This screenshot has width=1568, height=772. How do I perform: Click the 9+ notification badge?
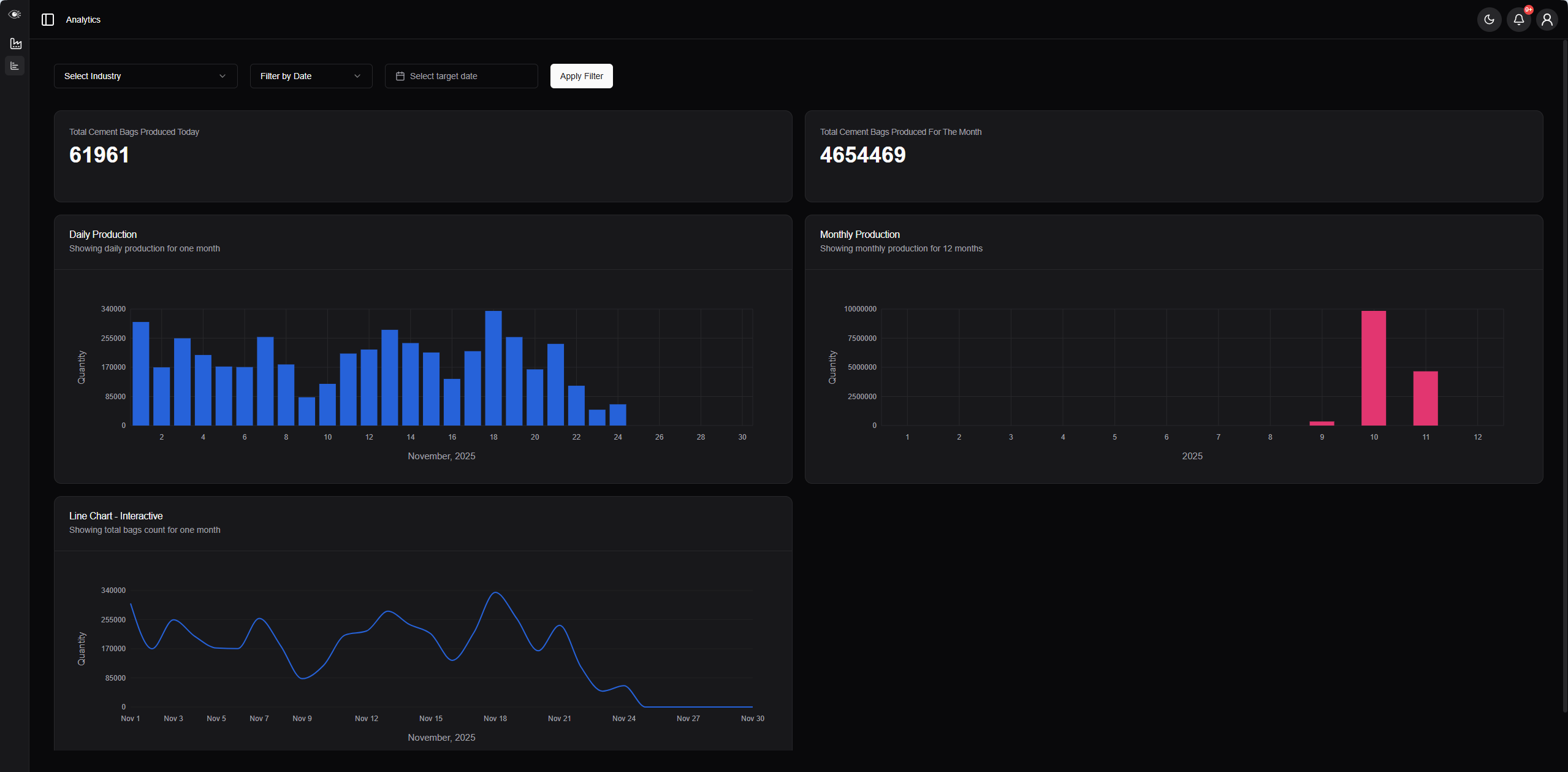[1529, 10]
